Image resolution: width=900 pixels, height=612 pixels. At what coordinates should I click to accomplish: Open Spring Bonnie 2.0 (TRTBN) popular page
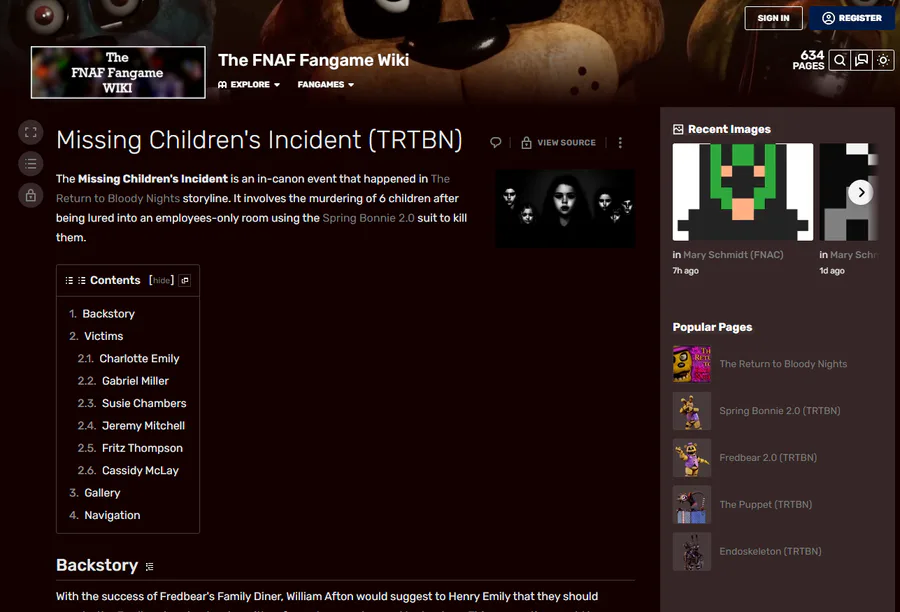pyautogui.click(x=779, y=411)
